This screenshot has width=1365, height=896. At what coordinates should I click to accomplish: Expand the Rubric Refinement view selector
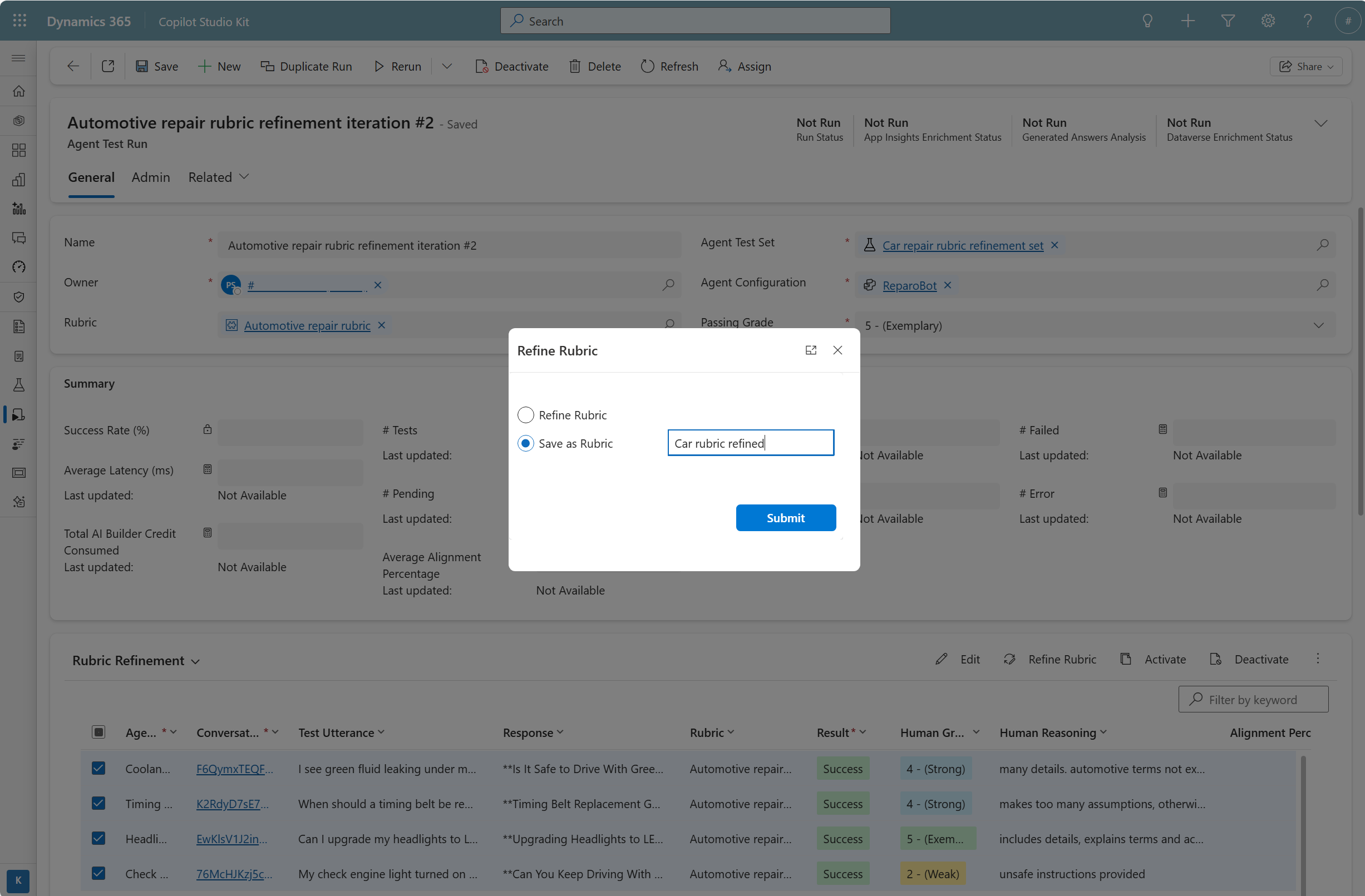(x=195, y=661)
